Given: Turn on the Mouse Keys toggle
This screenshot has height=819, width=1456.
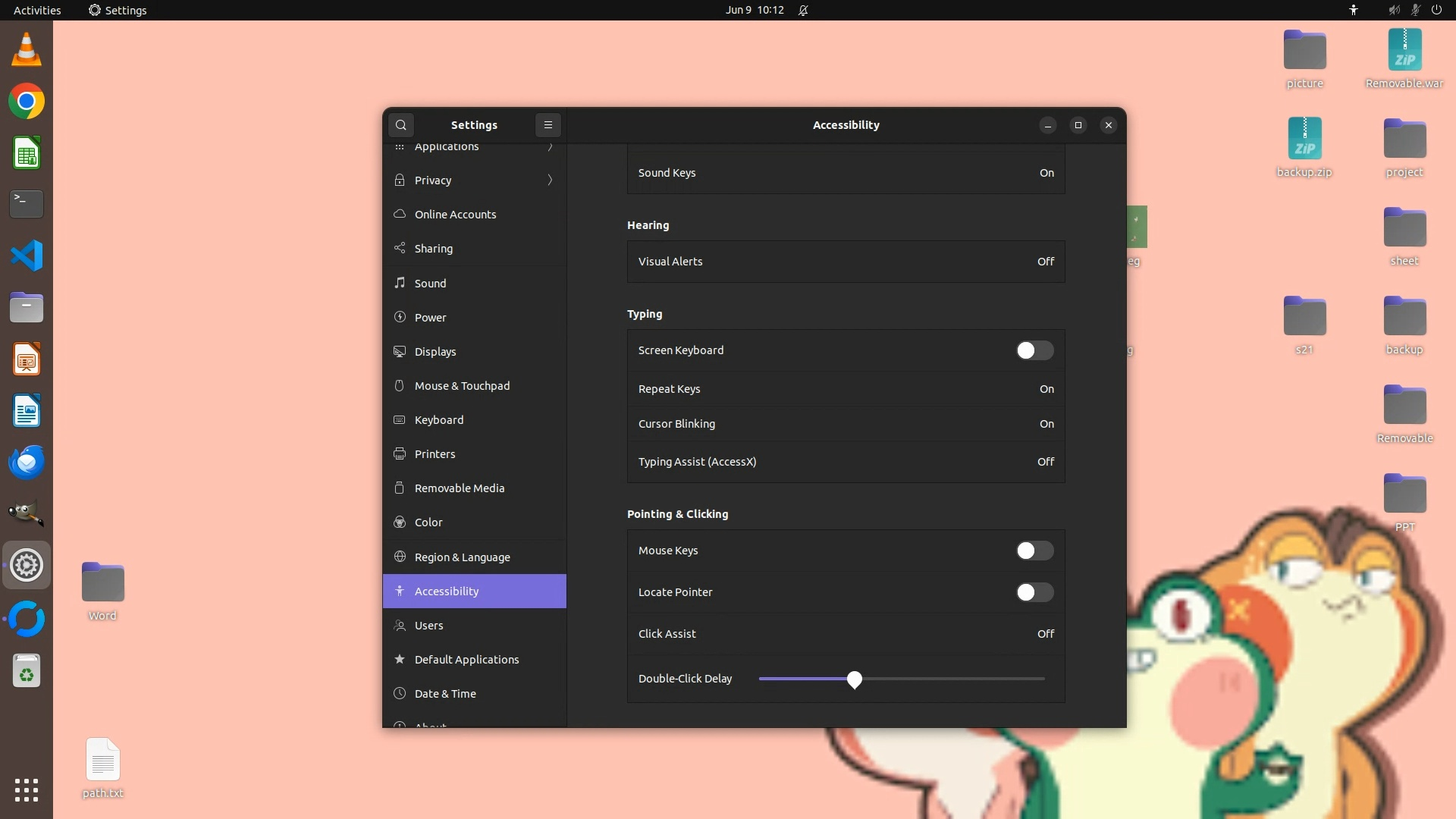Looking at the screenshot, I should tap(1034, 551).
